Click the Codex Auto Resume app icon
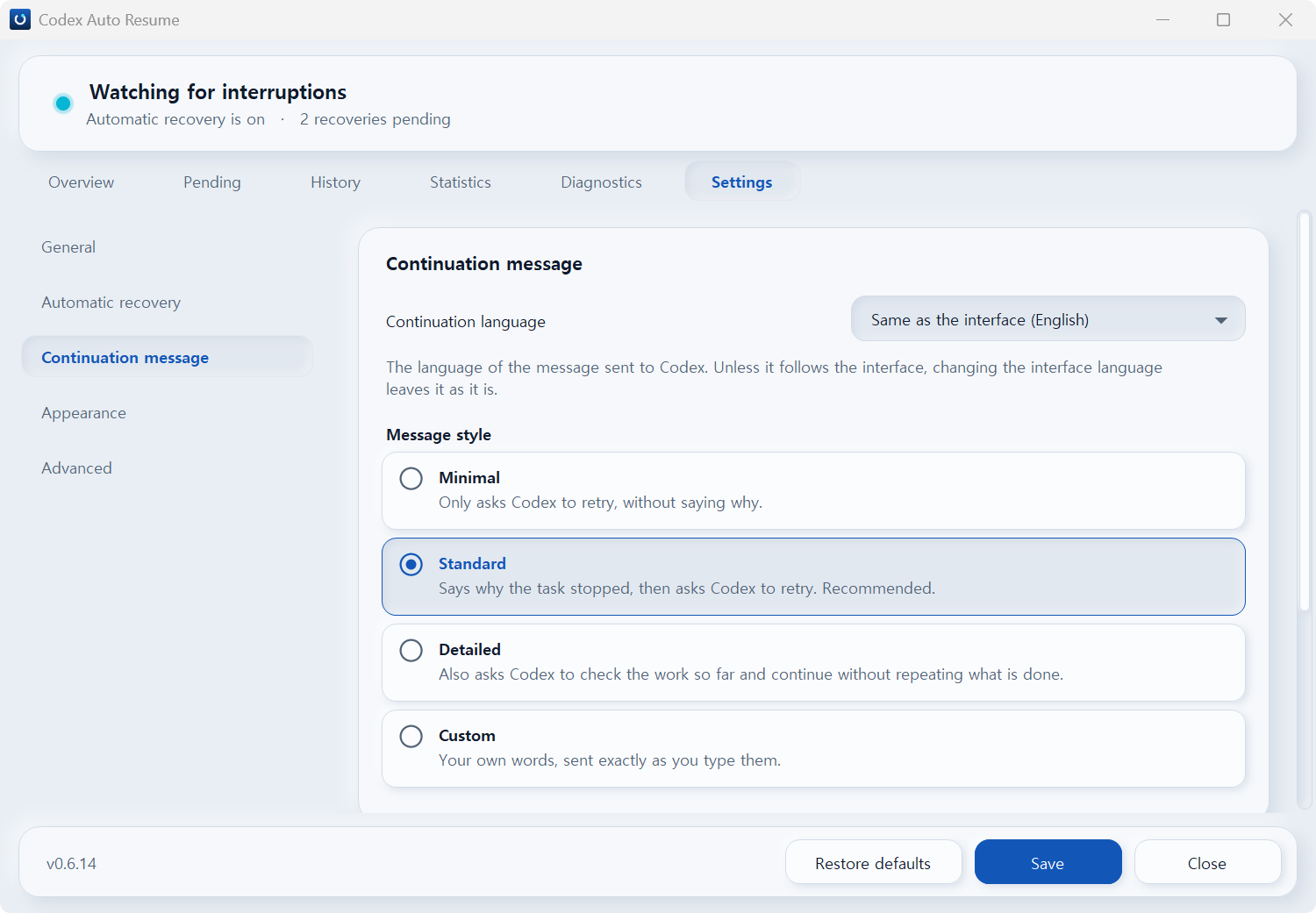The height and width of the screenshot is (913, 1316). pos(19,19)
